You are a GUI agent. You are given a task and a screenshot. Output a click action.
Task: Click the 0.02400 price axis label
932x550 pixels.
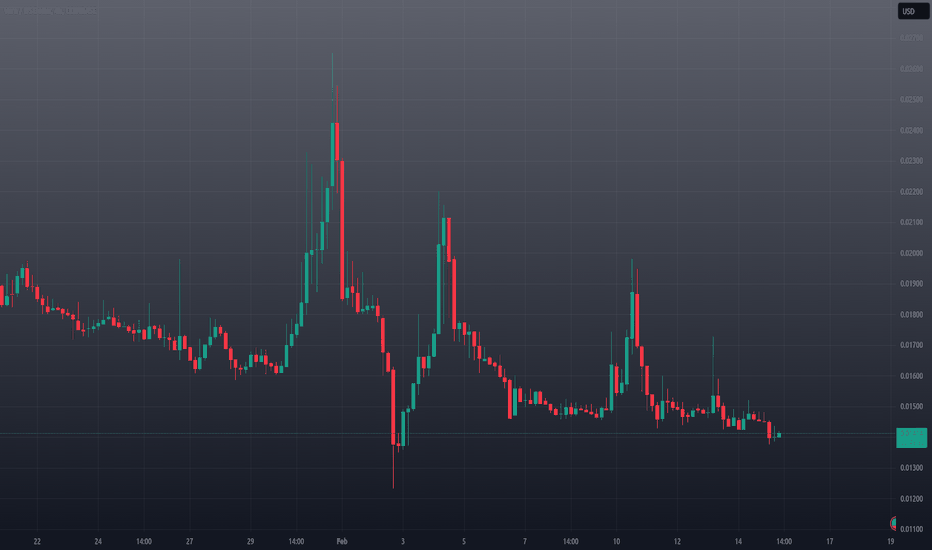coord(911,130)
